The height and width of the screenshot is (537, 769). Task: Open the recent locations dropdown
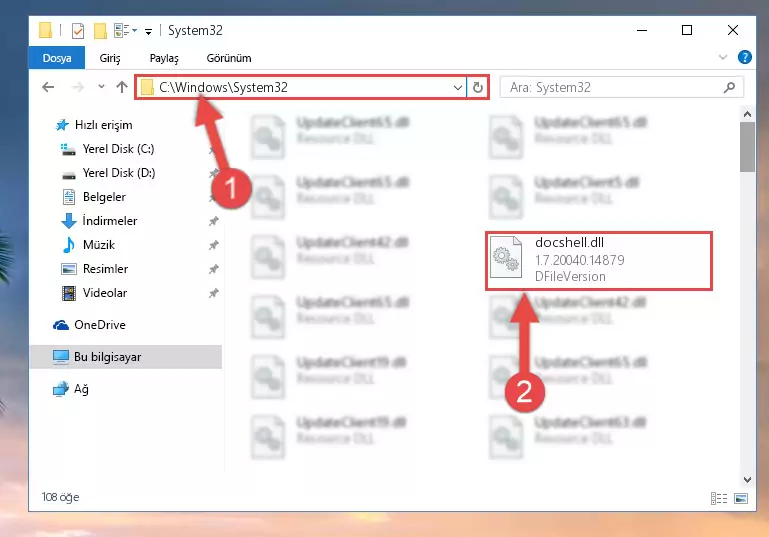point(101,87)
